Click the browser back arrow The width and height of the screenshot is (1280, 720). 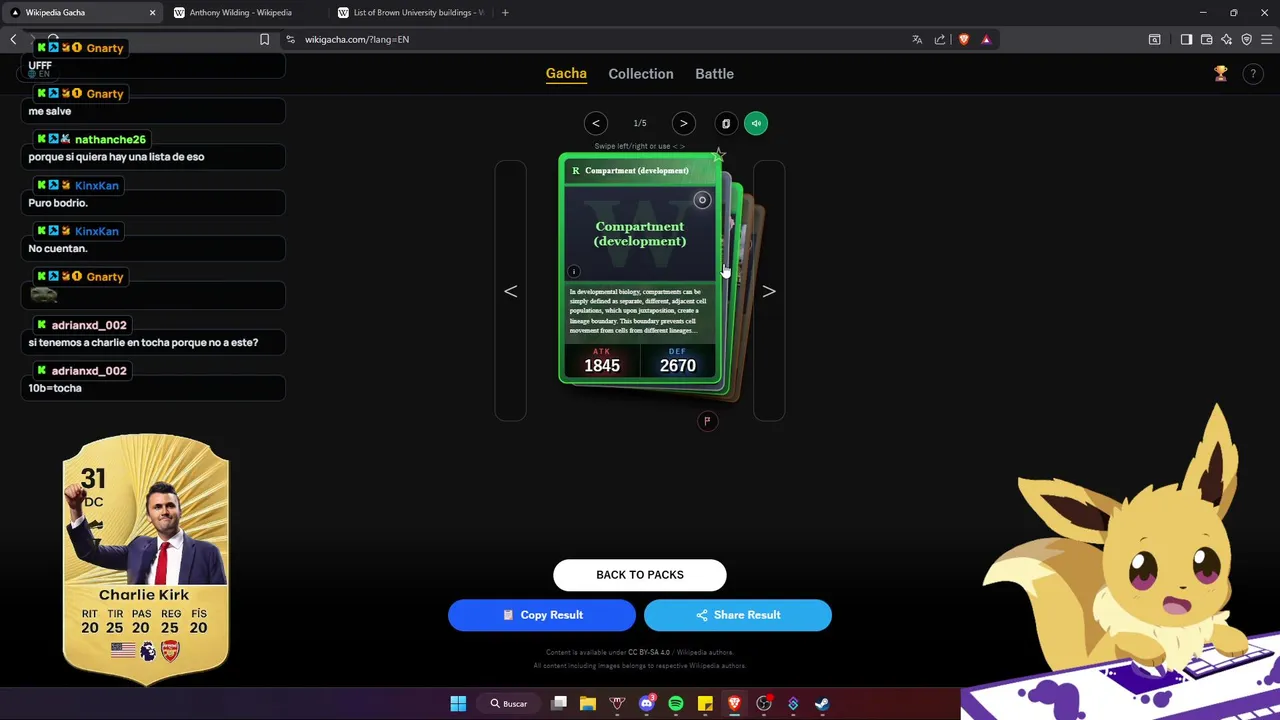pos(14,39)
